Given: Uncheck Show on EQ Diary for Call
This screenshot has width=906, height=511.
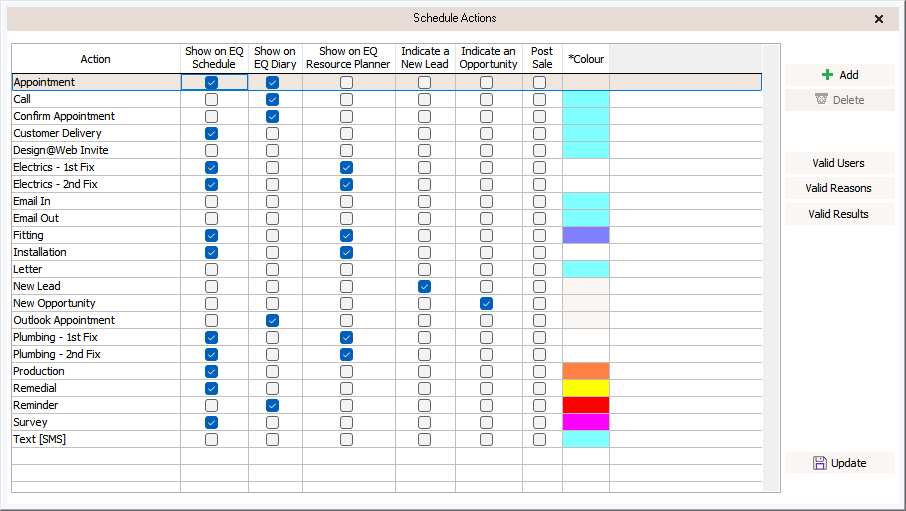Looking at the screenshot, I should point(273,99).
